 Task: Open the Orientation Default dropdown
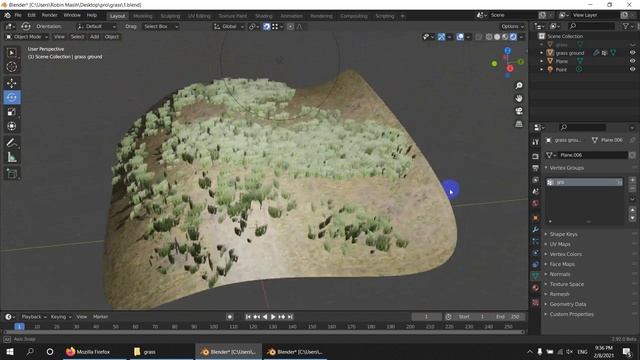click(x=96, y=27)
